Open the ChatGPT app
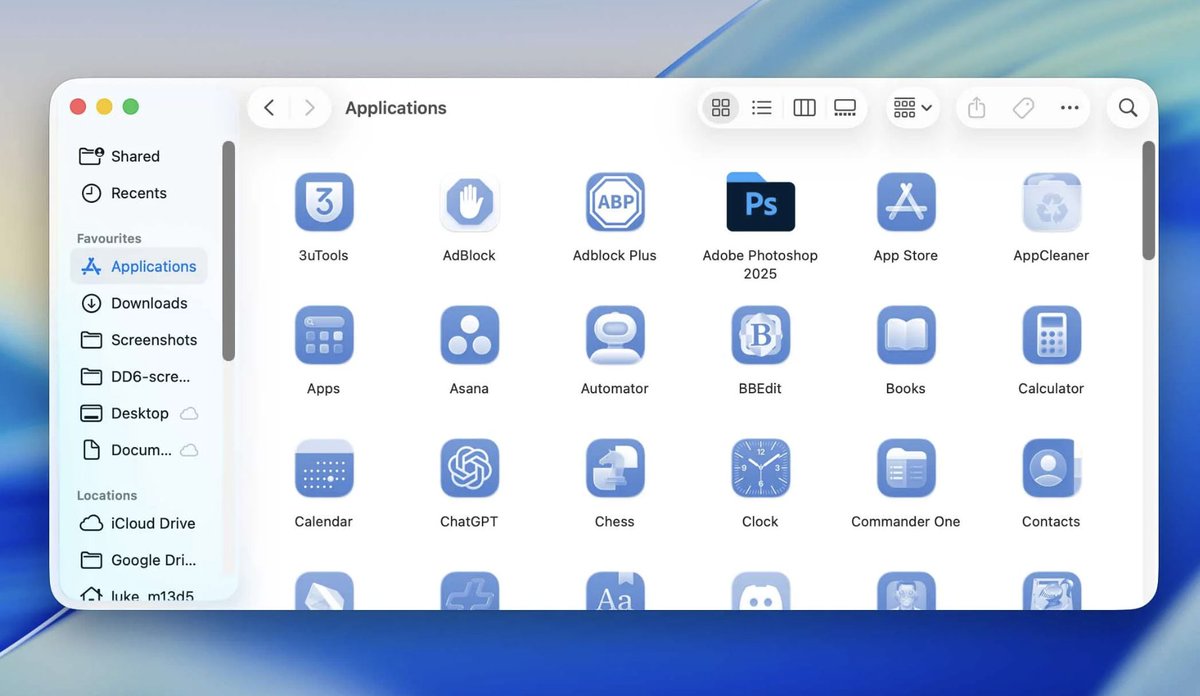 coord(469,468)
